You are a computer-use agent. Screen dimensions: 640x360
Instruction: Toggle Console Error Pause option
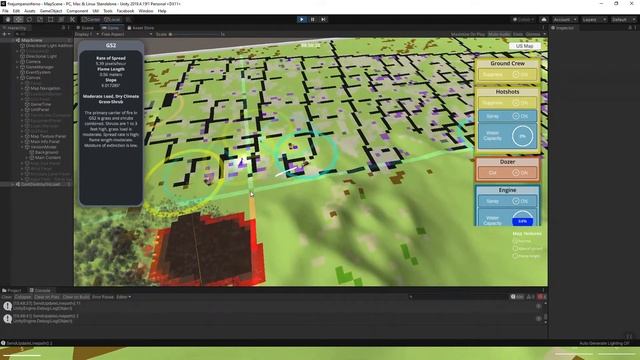pos(103,297)
